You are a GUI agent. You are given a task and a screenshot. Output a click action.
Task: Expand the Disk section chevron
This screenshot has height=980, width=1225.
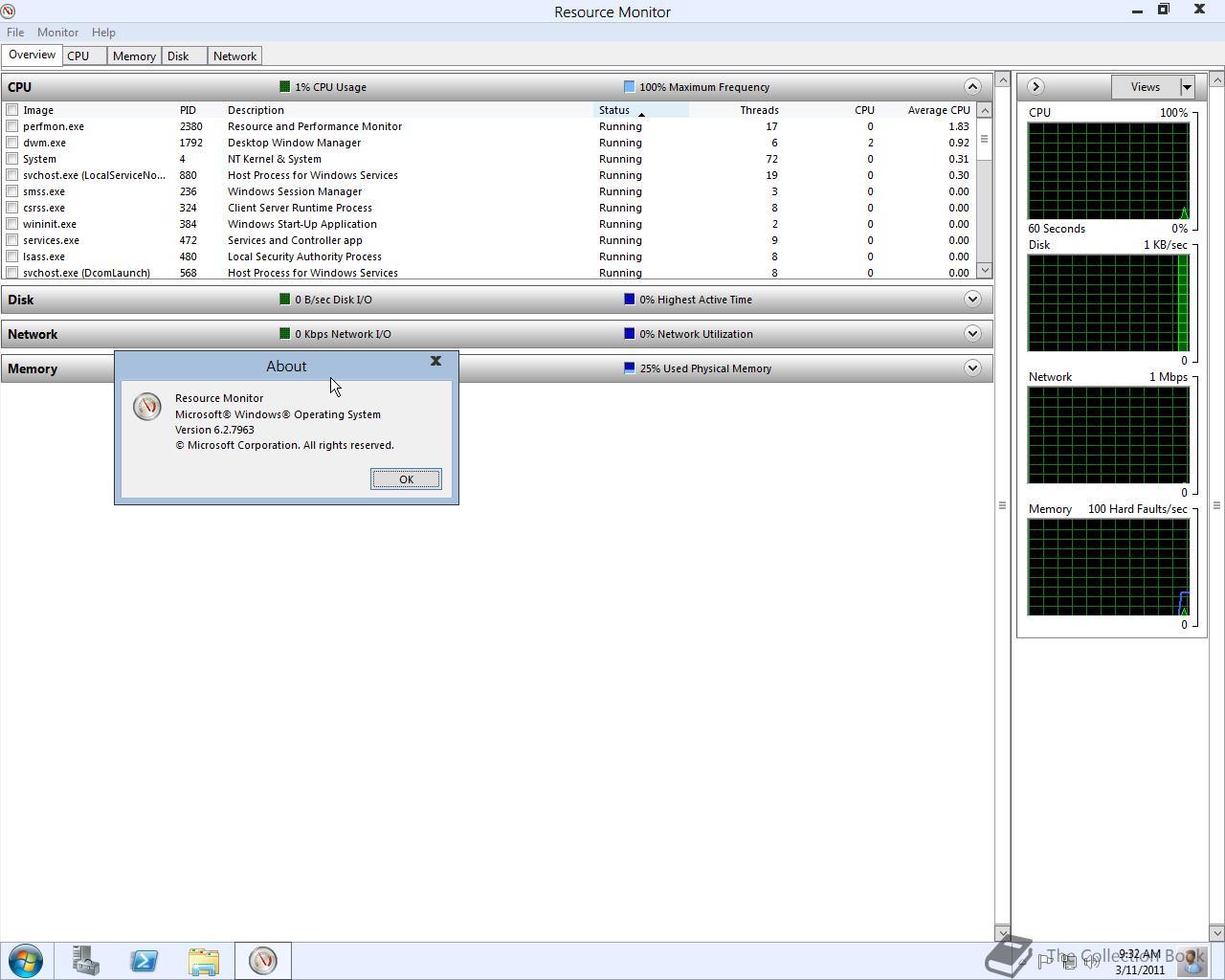(972, 299)
